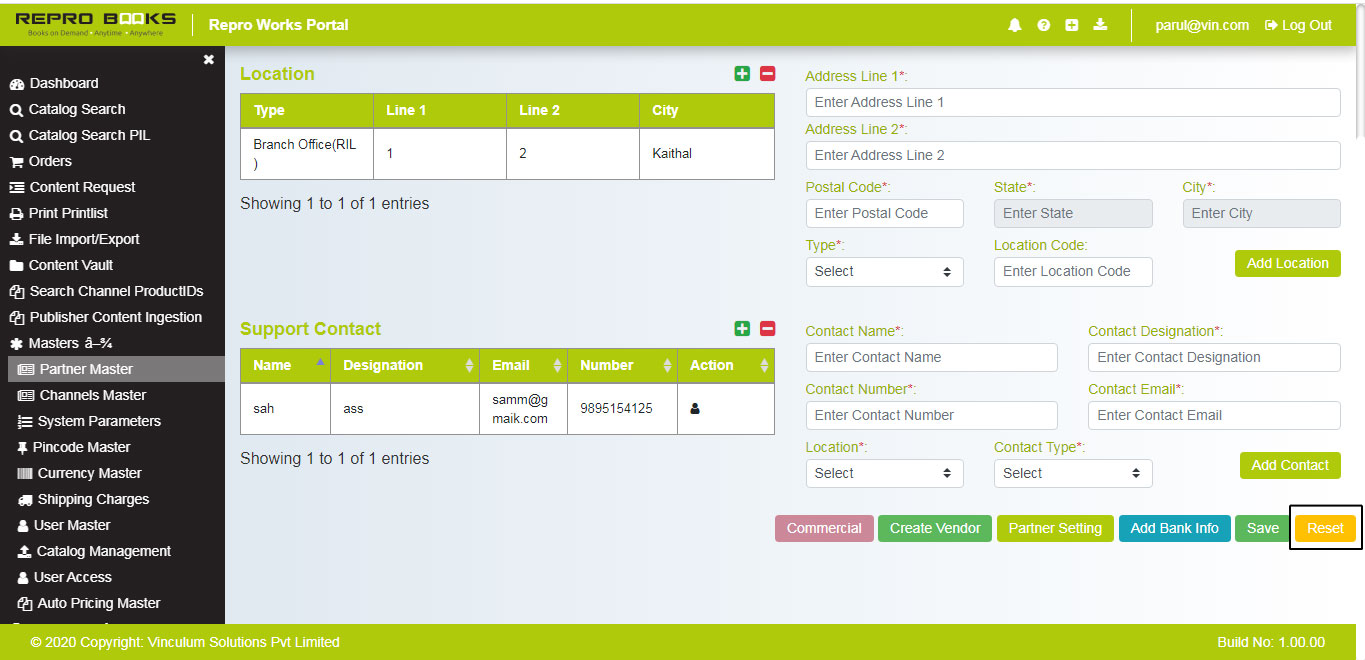Screen dimensions: 1365x660
Task: Close the sidebar with the X icon
Action: (x=208, y=60)
